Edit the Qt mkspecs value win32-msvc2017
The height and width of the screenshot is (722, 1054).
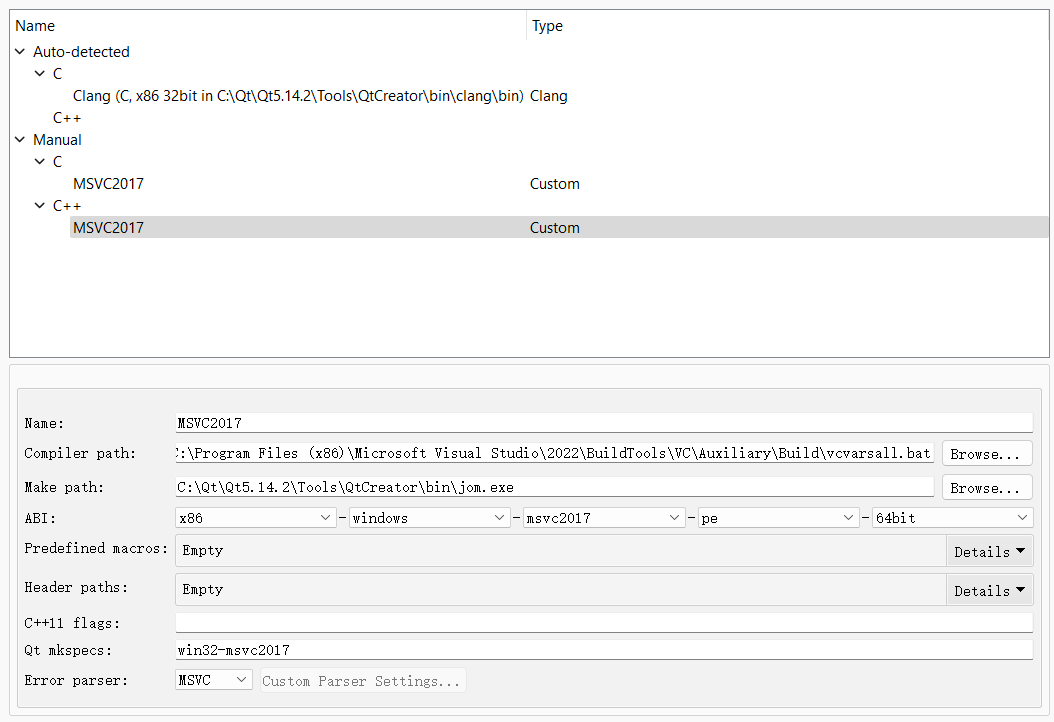pos(500,650)
